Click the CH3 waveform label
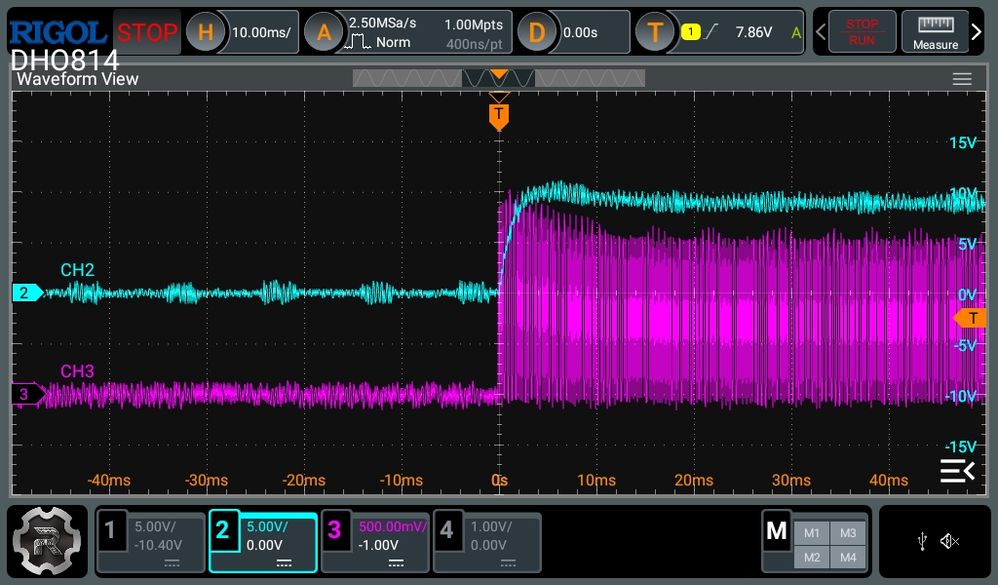 pos(77,371)
